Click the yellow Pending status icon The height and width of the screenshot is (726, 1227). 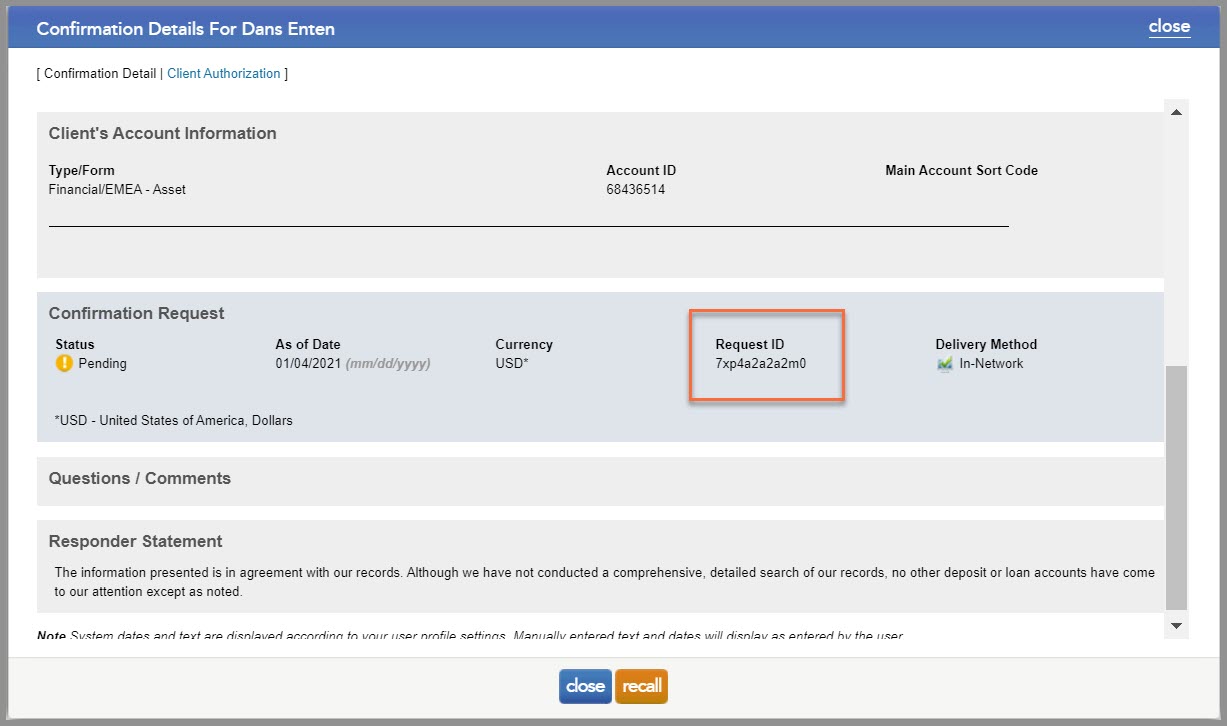click(x=65, y=364)
